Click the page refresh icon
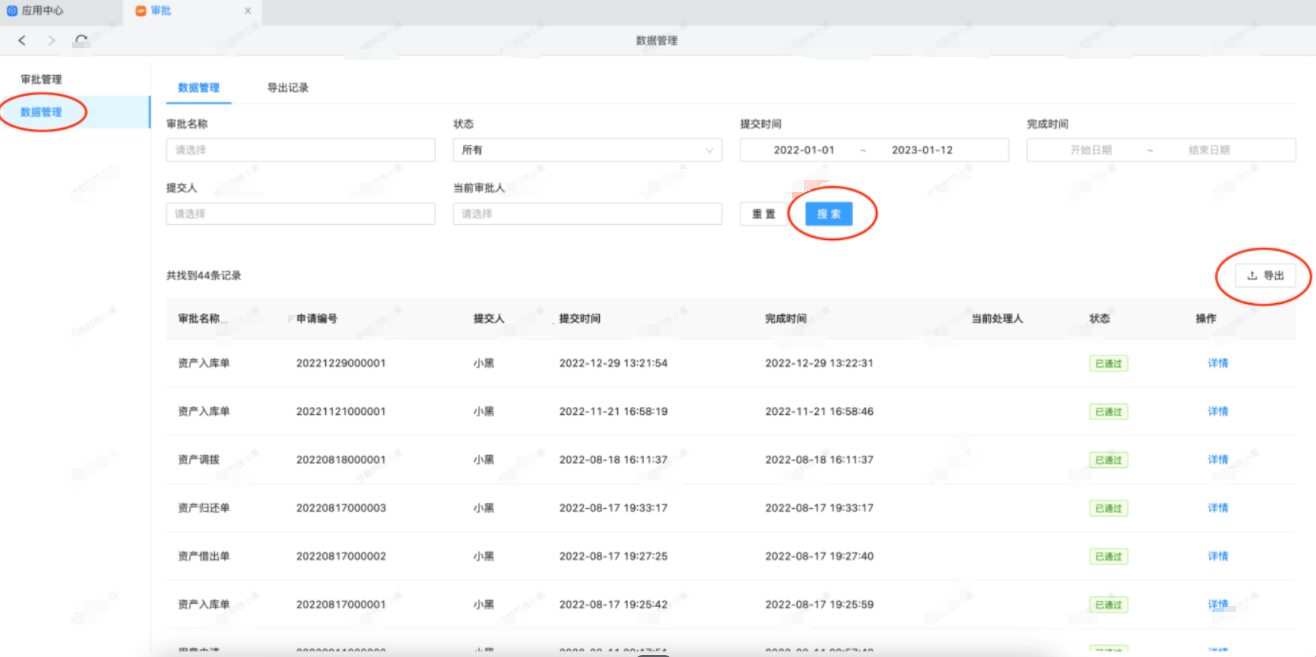Viewport: 1316px width, 657px height. 81,41
